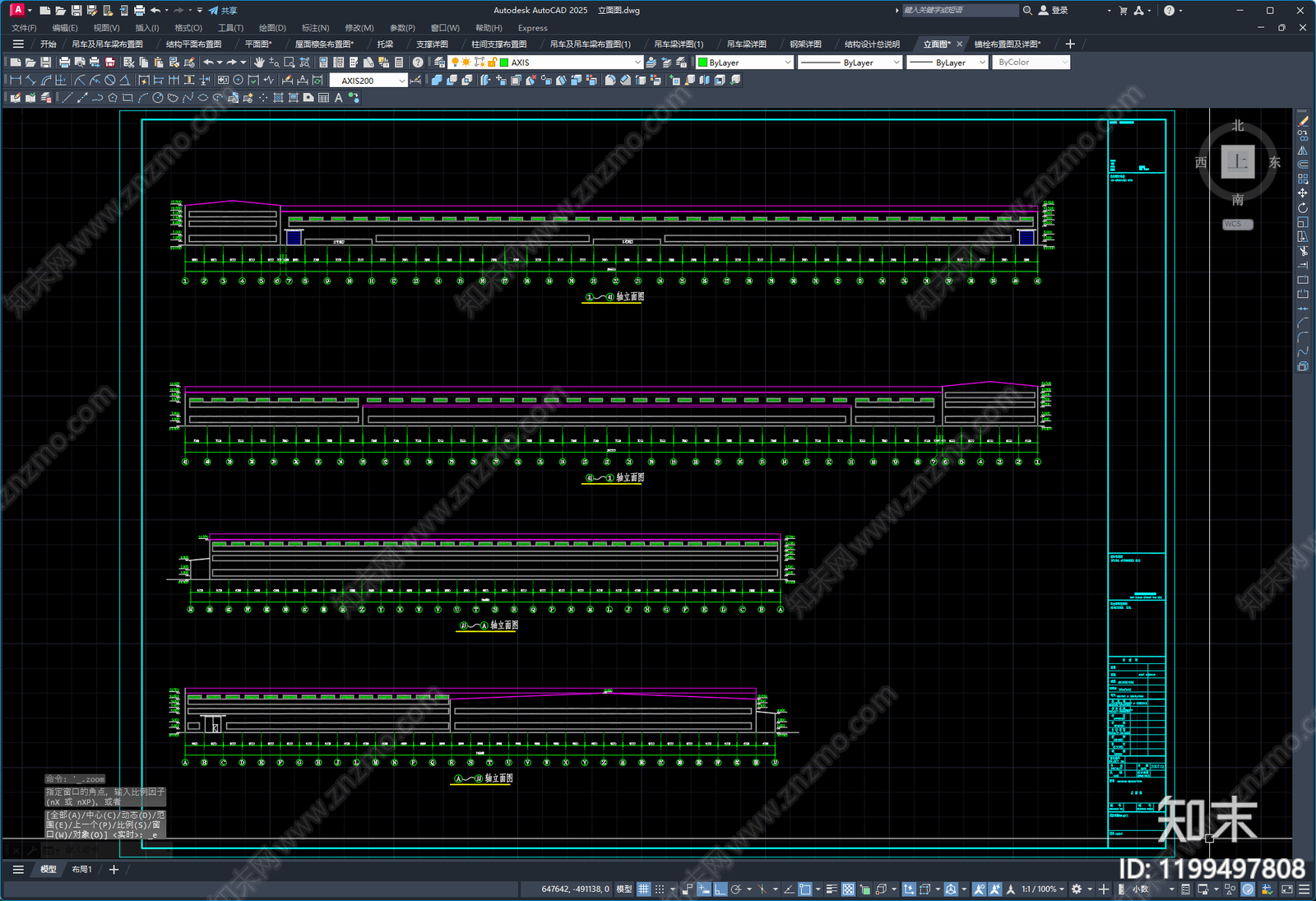Click the 共享 share button

(223, 11)
